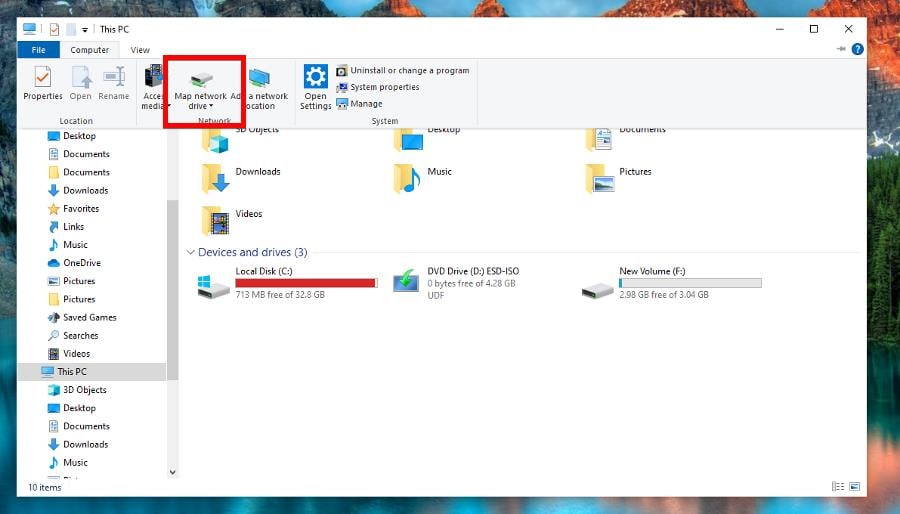Click the "713 MB free of 32.8 GB" text
The image size is (900, 514).
pyautogui.click(x=280, y=295)
